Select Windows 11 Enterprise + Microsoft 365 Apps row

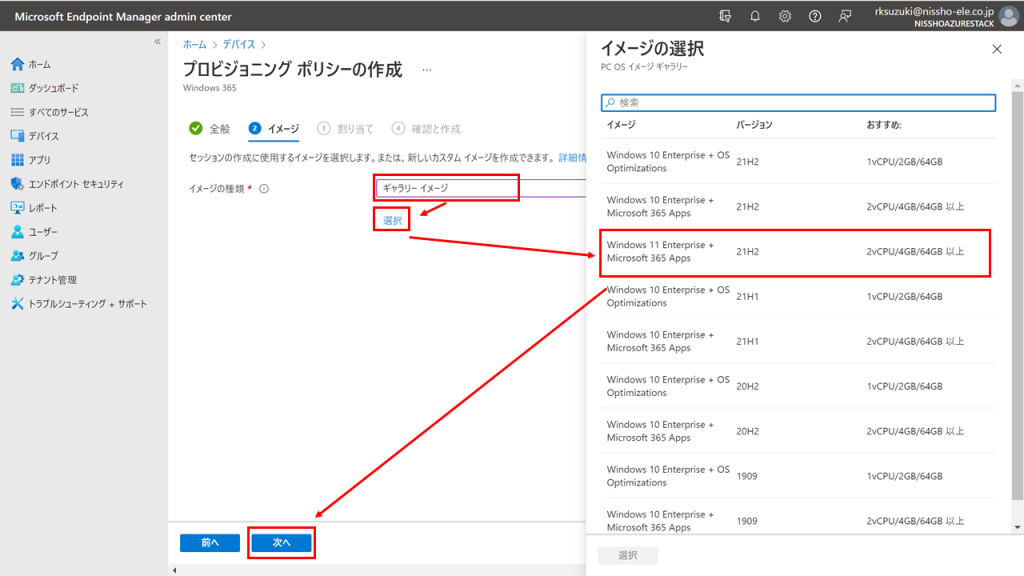click(795, 252)
